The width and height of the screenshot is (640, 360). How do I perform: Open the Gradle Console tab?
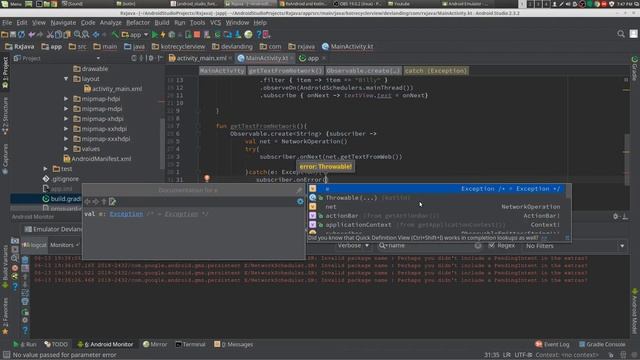tap(602, 344)
